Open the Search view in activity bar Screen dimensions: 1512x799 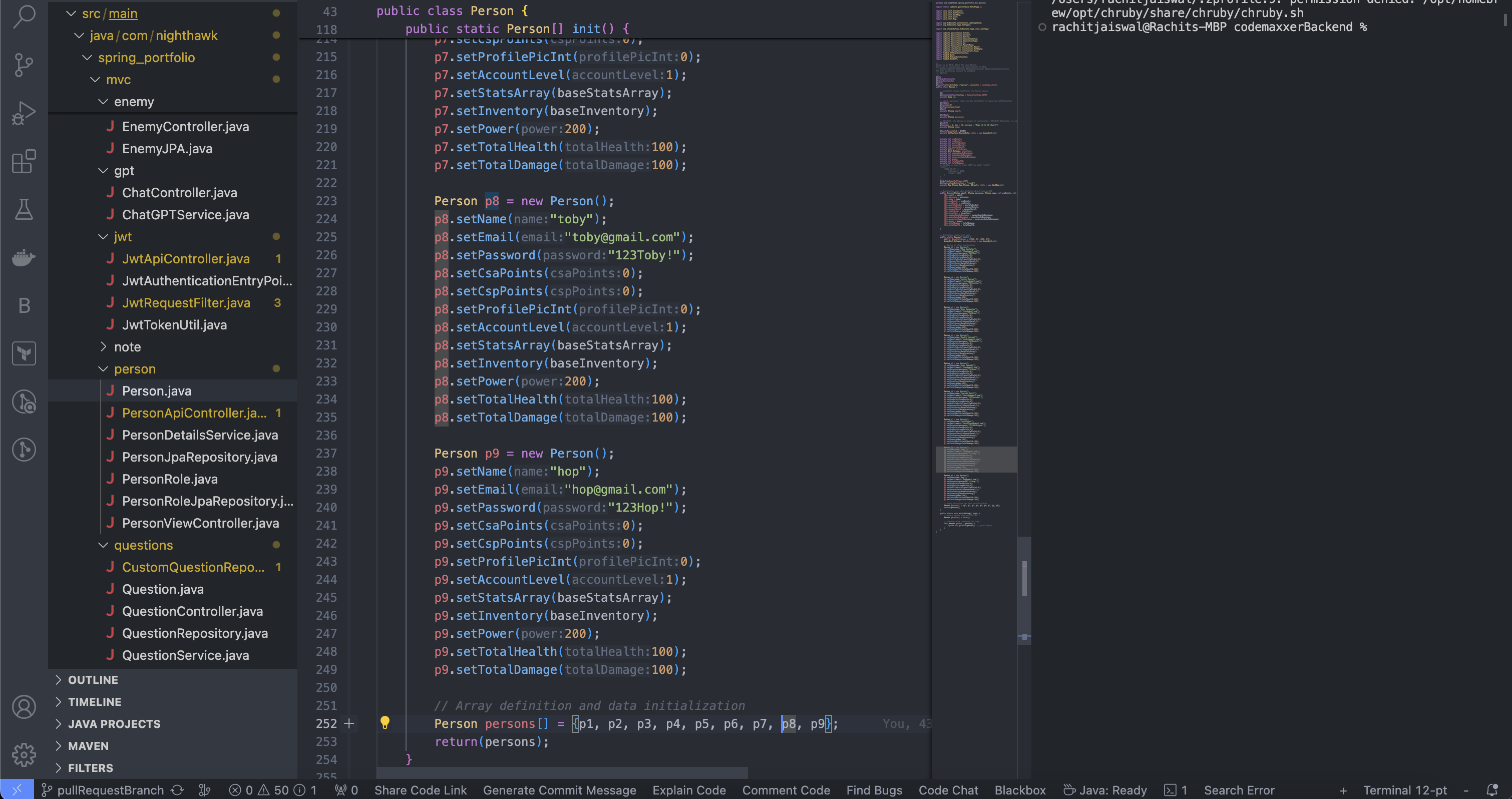click(24, 16)
